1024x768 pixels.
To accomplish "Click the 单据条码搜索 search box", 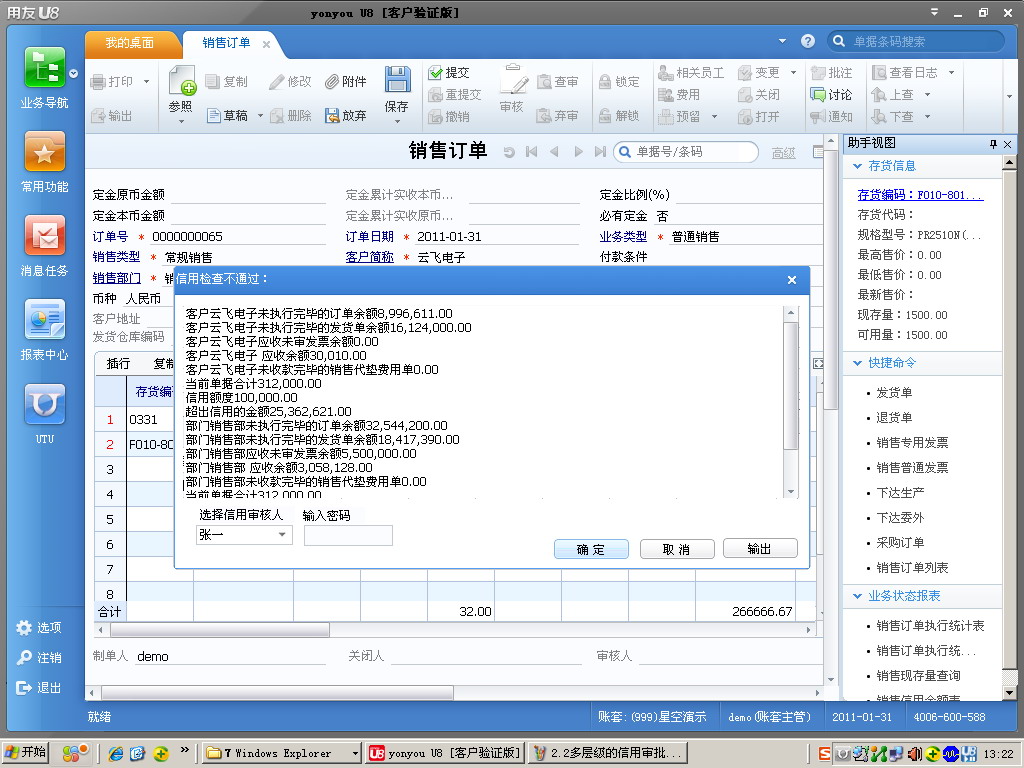I will [x=917, y=41].
